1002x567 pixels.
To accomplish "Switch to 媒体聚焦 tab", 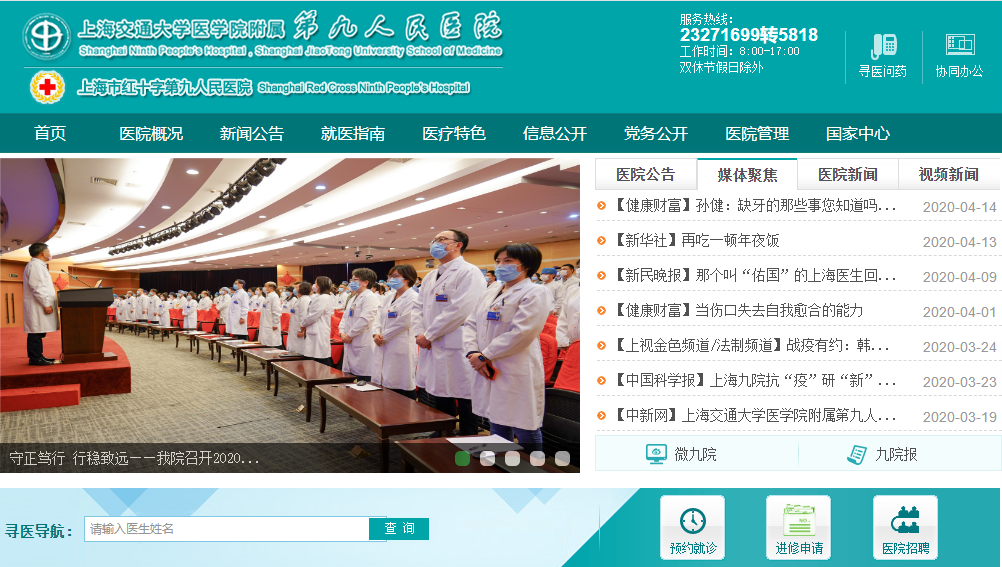I will coord(747,175).
